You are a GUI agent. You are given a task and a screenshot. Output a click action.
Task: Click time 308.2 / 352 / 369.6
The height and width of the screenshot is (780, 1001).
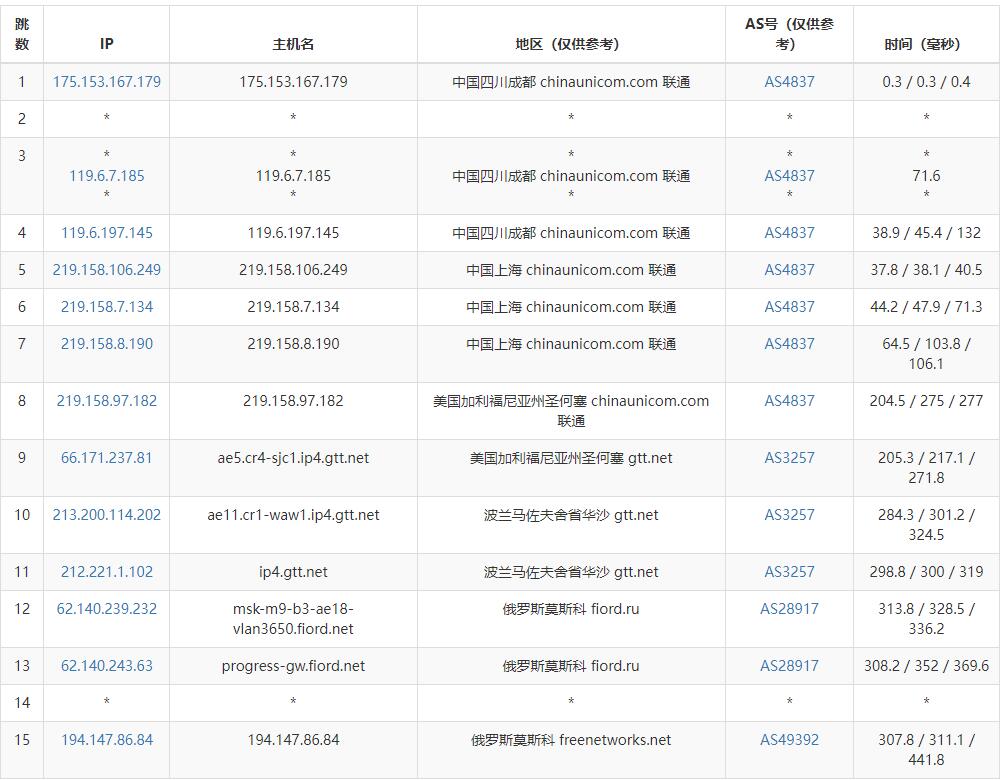click(926, 665)
